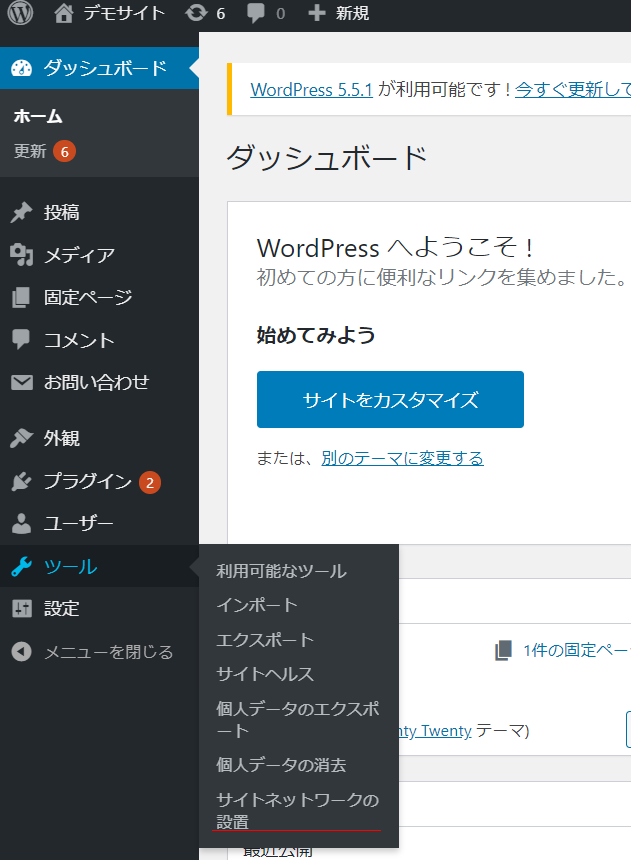Click the 今すぐ更新 link
Image resolution: width=631 pixels, height=860 pixels.
click(x=573, y=89)
